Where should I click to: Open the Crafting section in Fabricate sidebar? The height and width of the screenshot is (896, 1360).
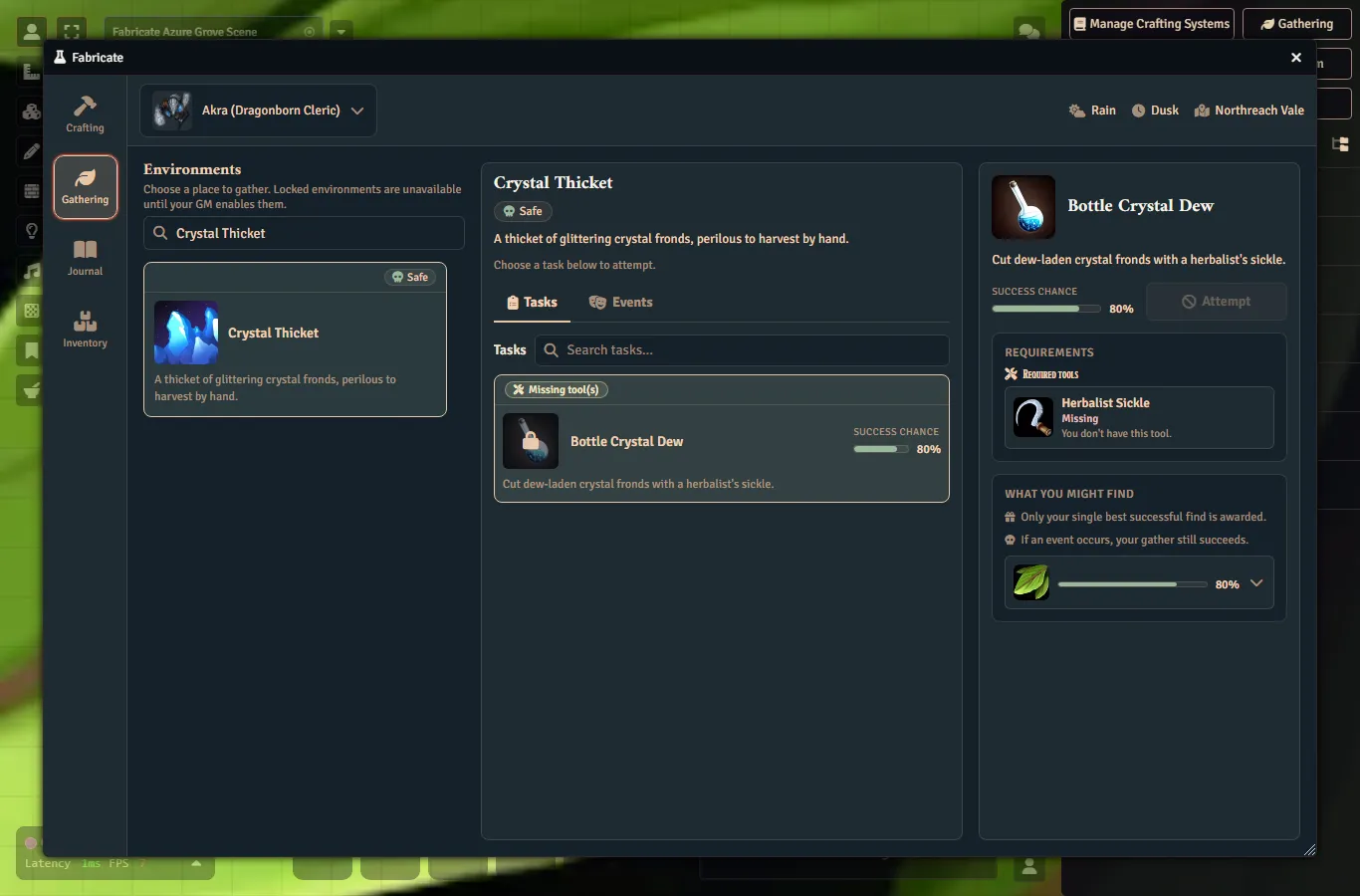pyautogui.click(x=85, y=114)
